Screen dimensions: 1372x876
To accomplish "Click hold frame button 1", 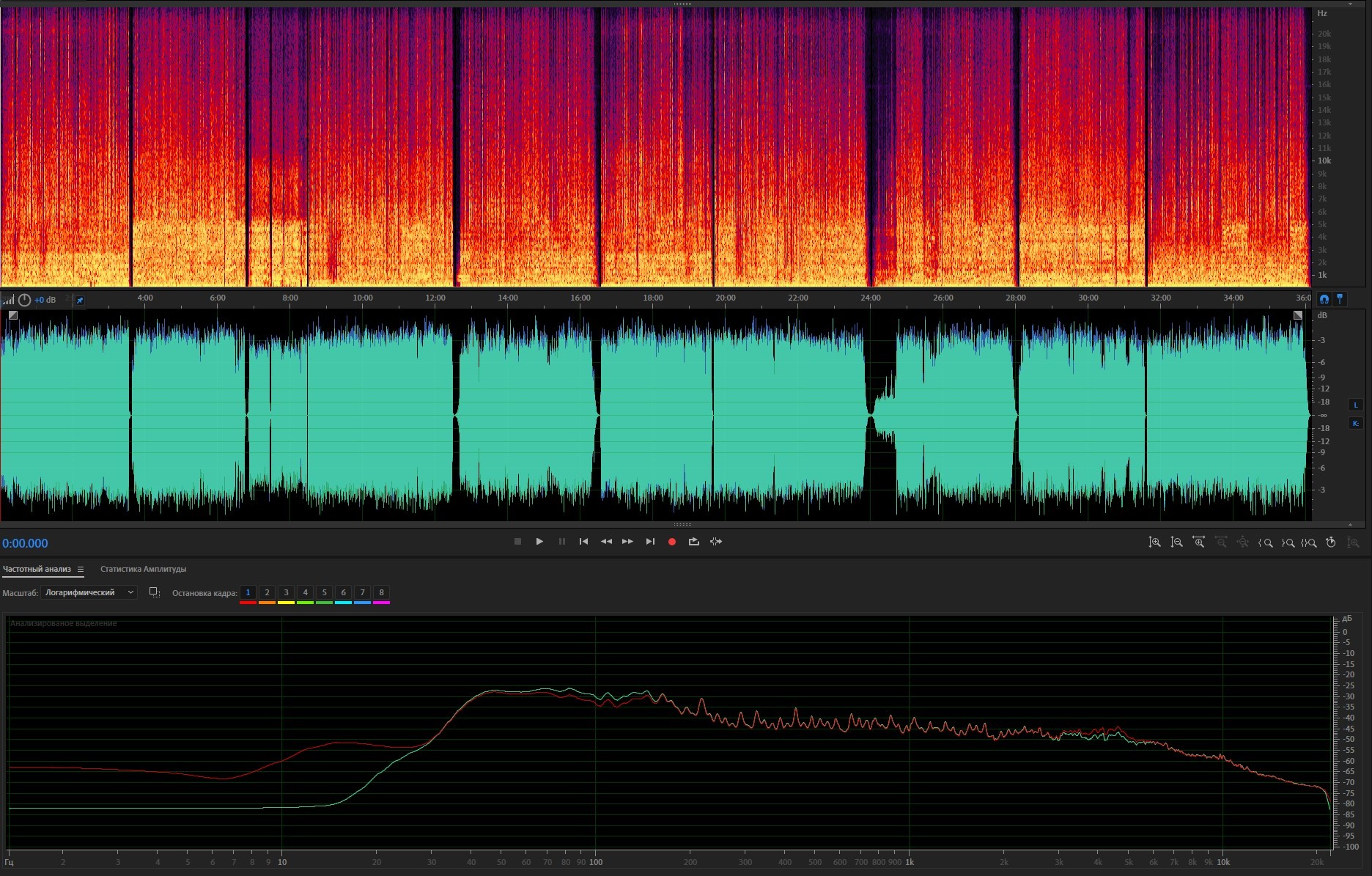I will tap(248, 592).
